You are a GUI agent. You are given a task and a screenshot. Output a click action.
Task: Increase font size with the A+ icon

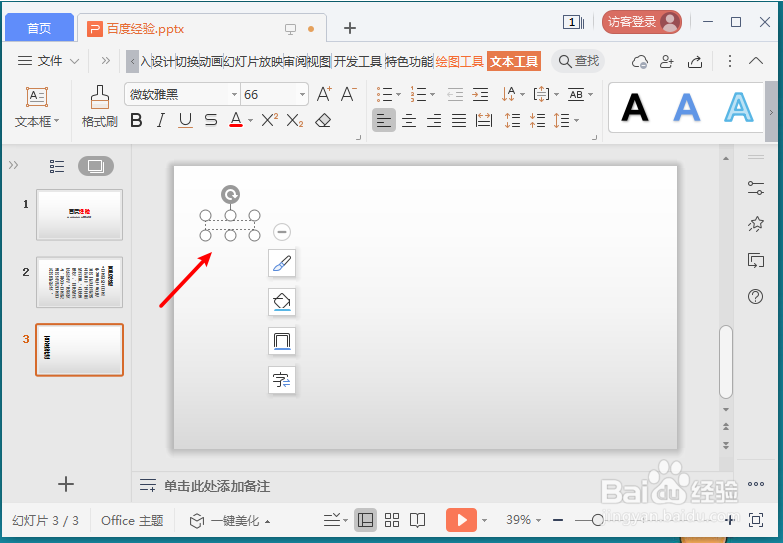[324, 94]
